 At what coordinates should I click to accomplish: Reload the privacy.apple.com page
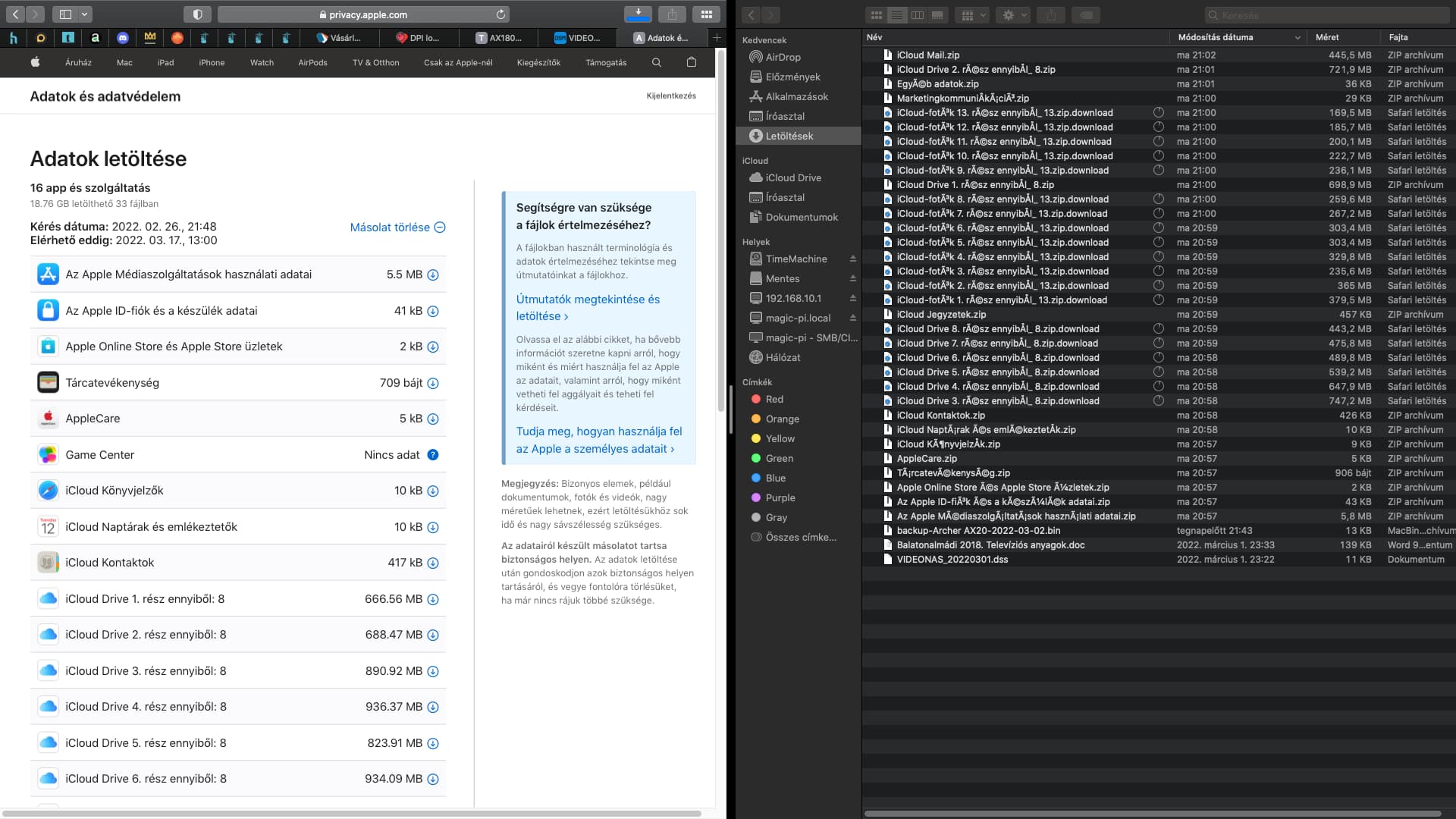click(x=500, y=14)
